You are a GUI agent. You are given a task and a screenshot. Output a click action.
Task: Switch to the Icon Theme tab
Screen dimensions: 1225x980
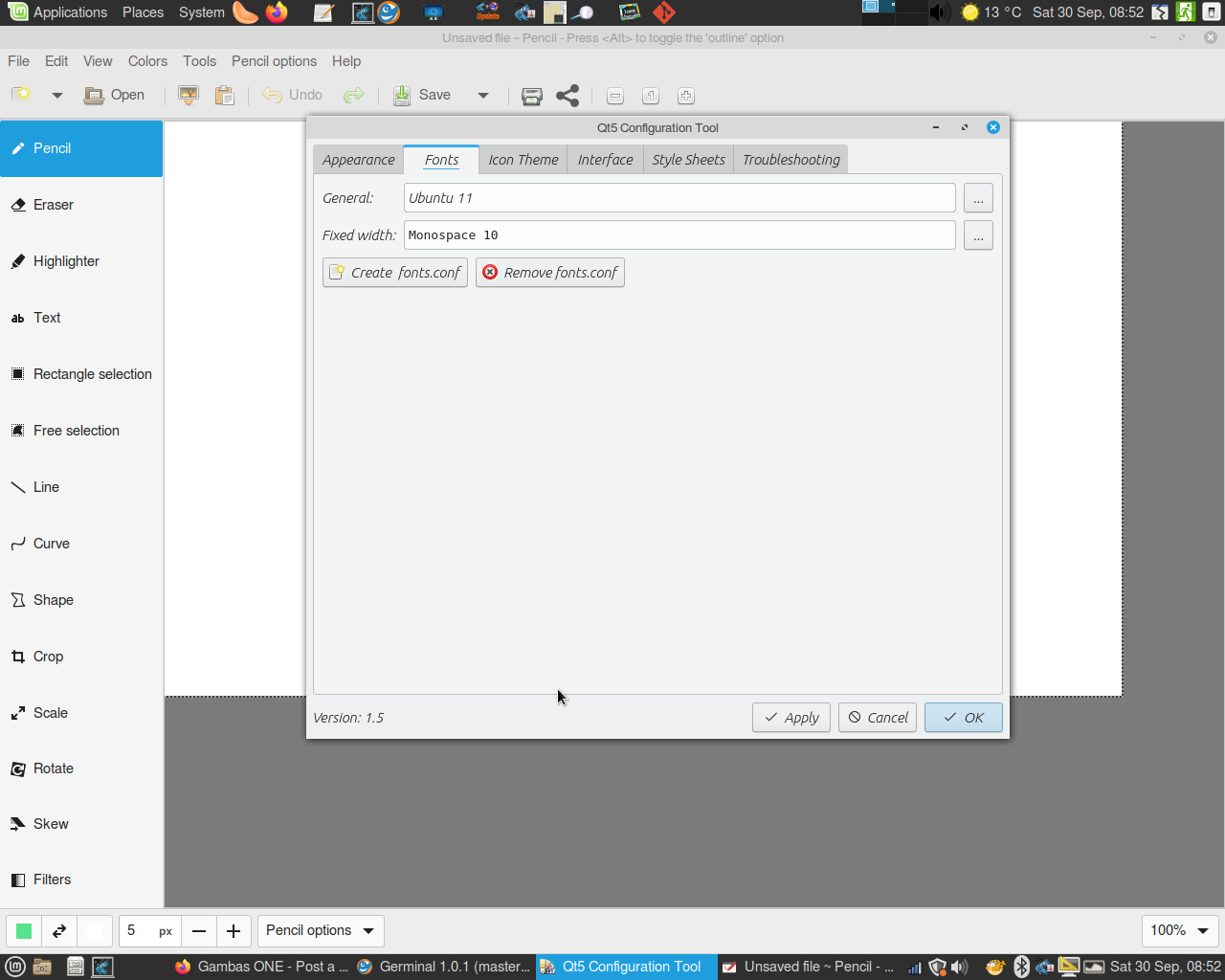[x=523, y=160]
